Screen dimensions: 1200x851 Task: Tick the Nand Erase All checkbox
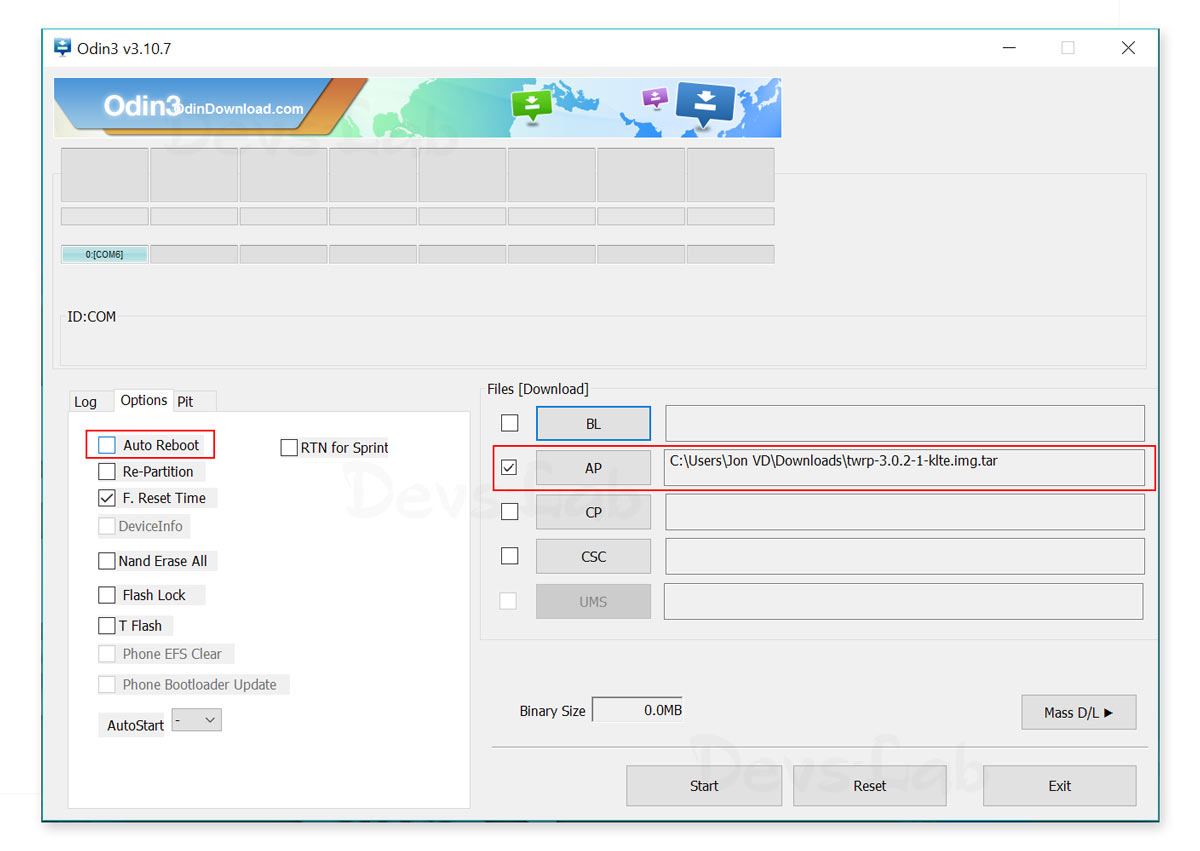coord(107,561)
